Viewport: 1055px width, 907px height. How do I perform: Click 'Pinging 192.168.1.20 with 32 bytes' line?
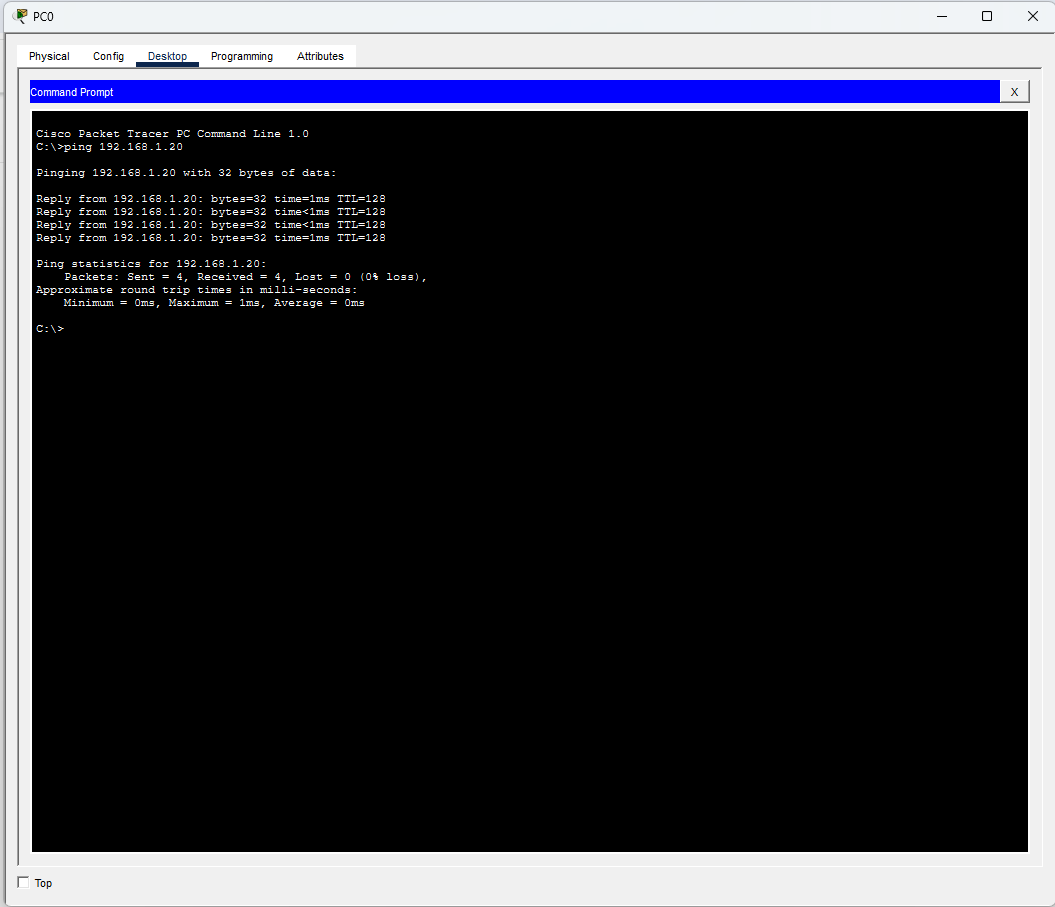point(186,173)
